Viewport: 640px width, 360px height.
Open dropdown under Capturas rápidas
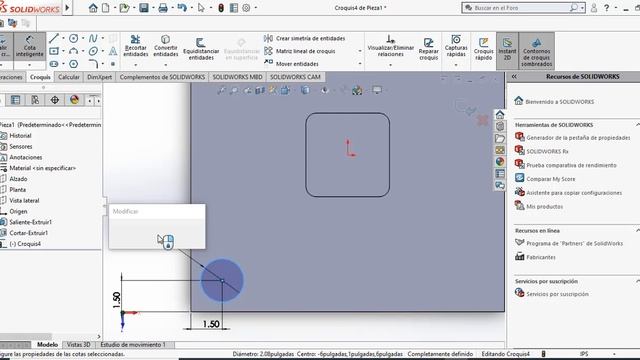pyautogui.click(x=456, y=65)
